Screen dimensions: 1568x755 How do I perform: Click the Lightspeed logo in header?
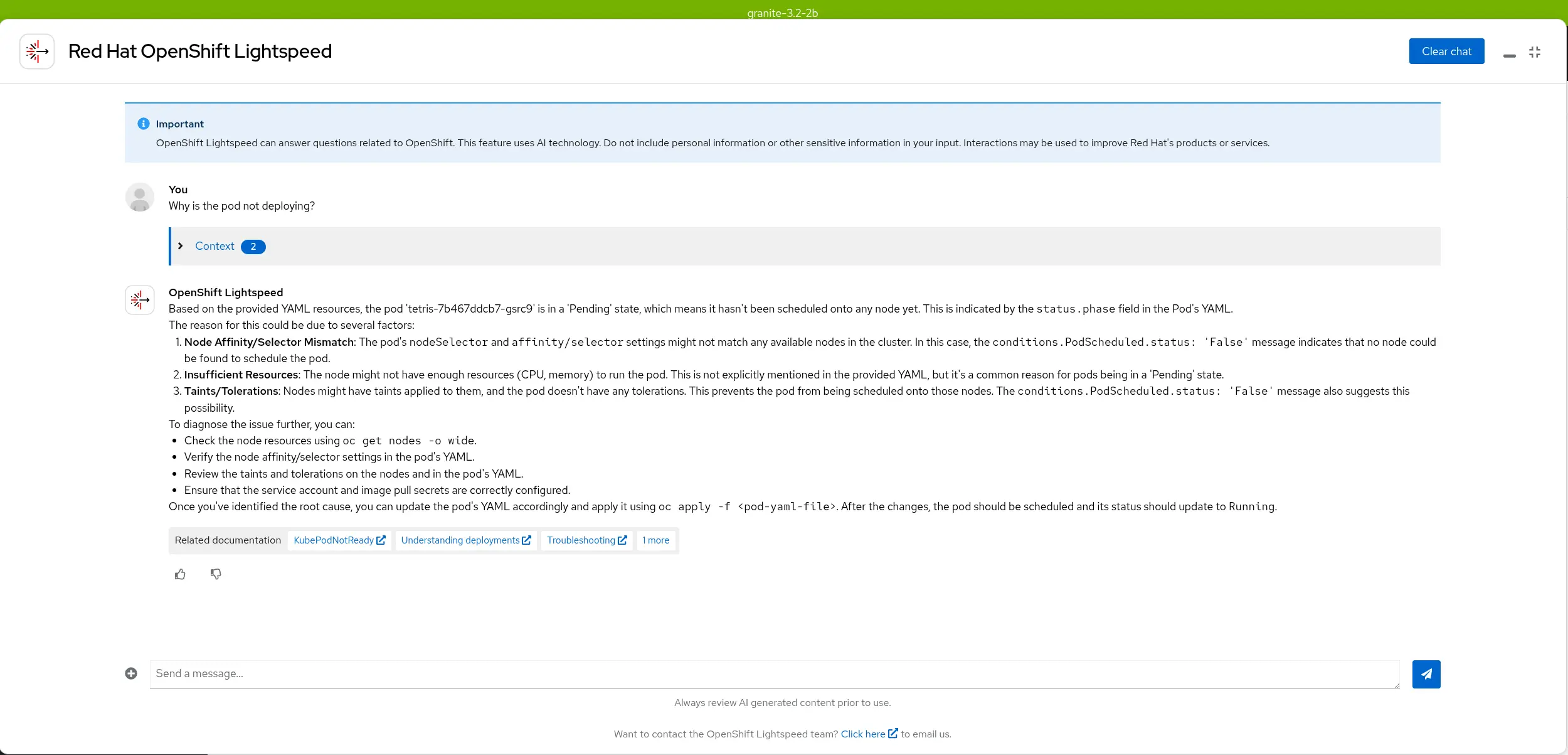pos(37,51)
